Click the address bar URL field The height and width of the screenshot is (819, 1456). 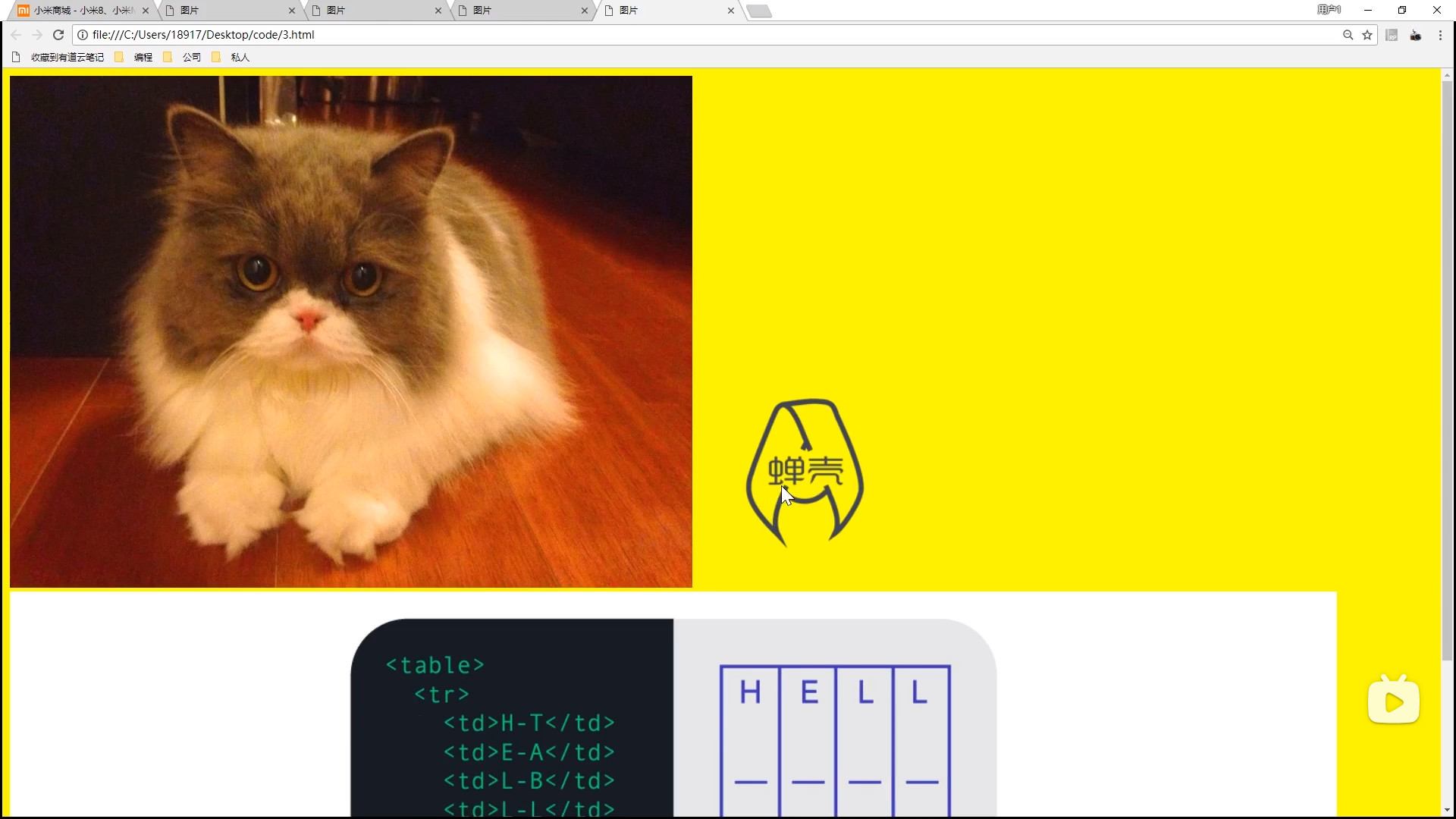point(682,35)
